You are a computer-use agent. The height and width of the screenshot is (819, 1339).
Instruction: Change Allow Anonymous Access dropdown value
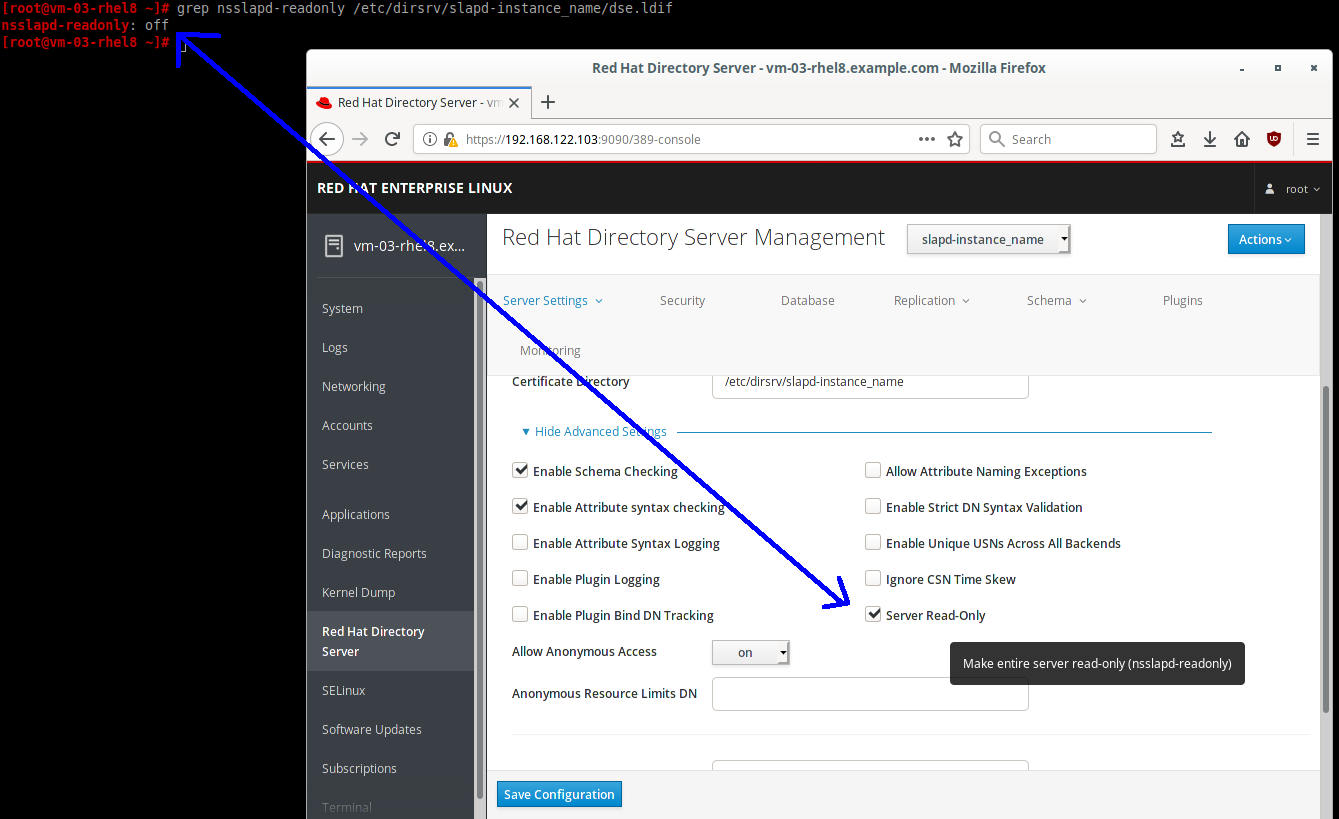751,653
